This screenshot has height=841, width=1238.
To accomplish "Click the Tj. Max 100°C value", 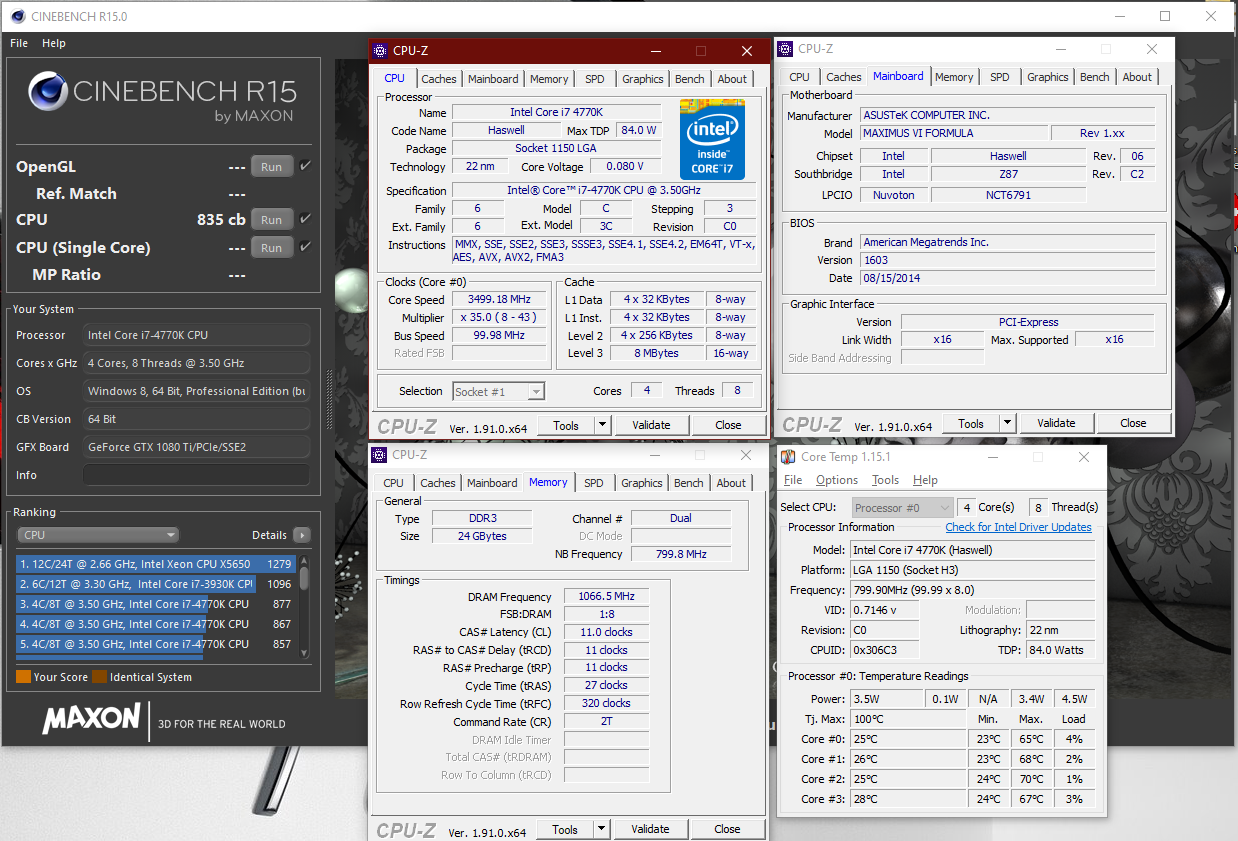I will tap(908, 719).
